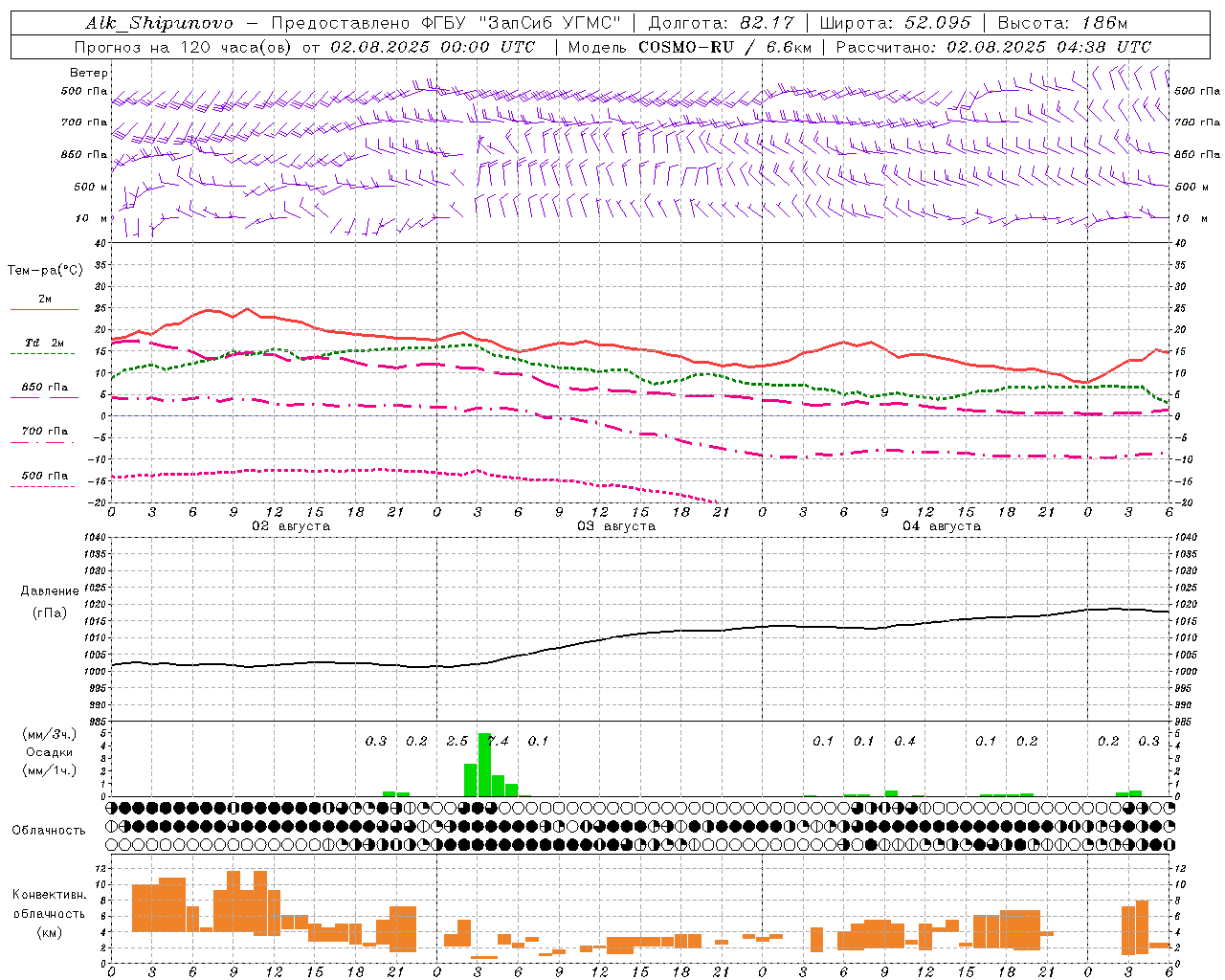This screenshot has width=1225, height=980.
Task: Click the "04 августа" date label under temperature chart
Action: click(942, 526)
